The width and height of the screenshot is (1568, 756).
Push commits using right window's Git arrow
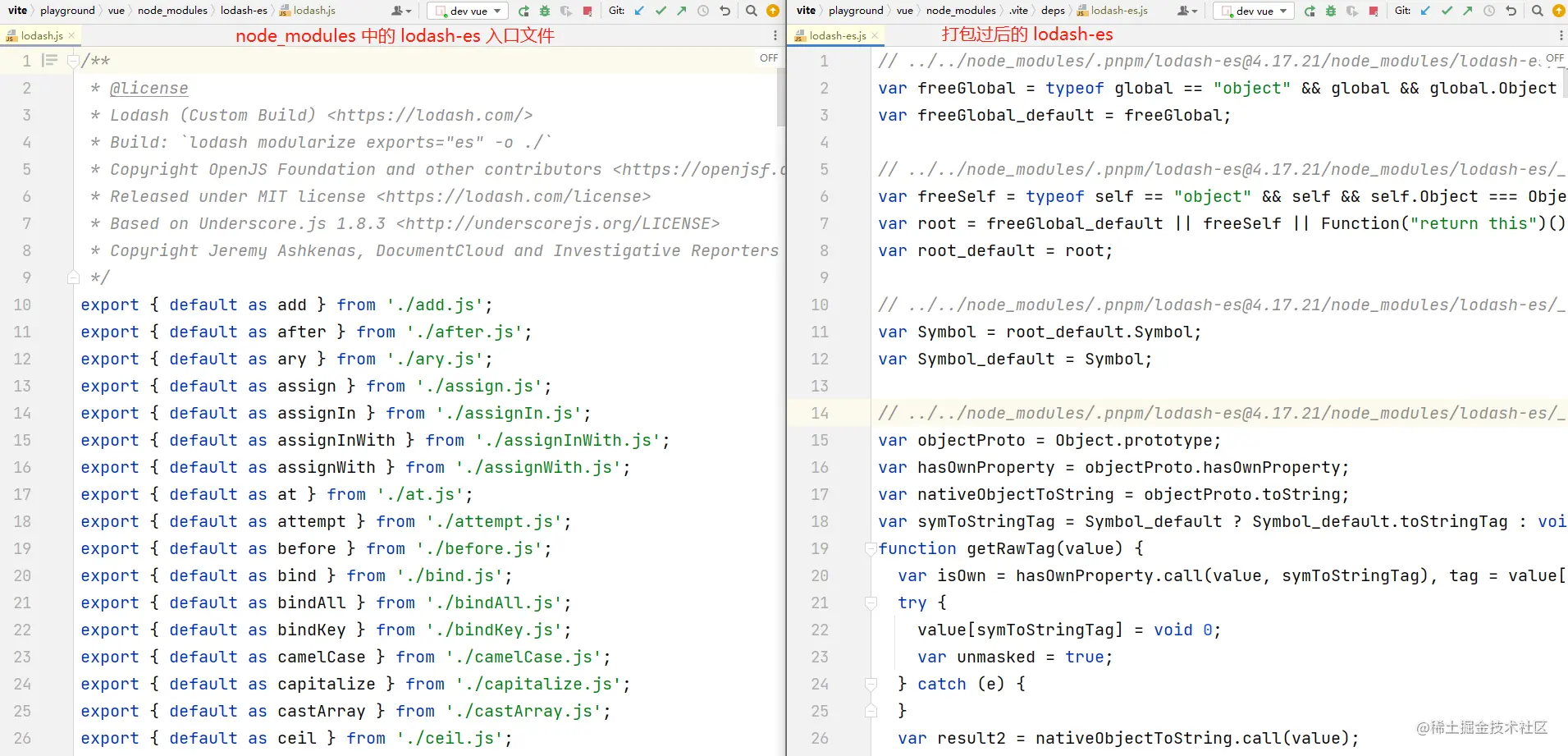tap(1467, 11)
